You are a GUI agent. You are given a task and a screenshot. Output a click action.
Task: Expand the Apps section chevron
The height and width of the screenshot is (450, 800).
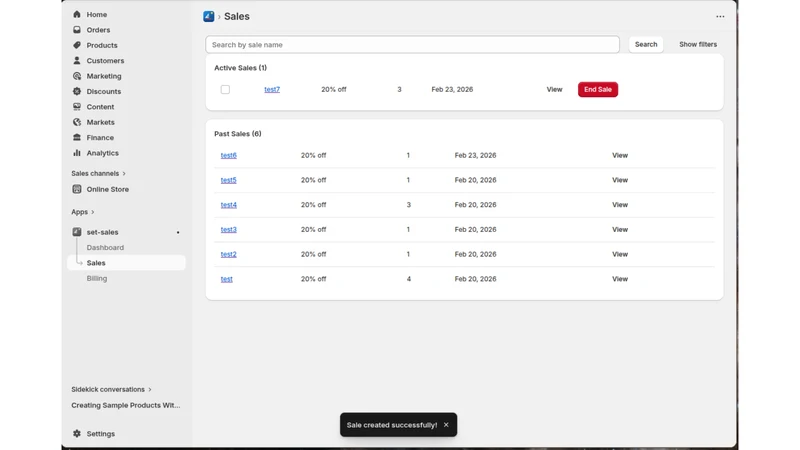(92, 212)
